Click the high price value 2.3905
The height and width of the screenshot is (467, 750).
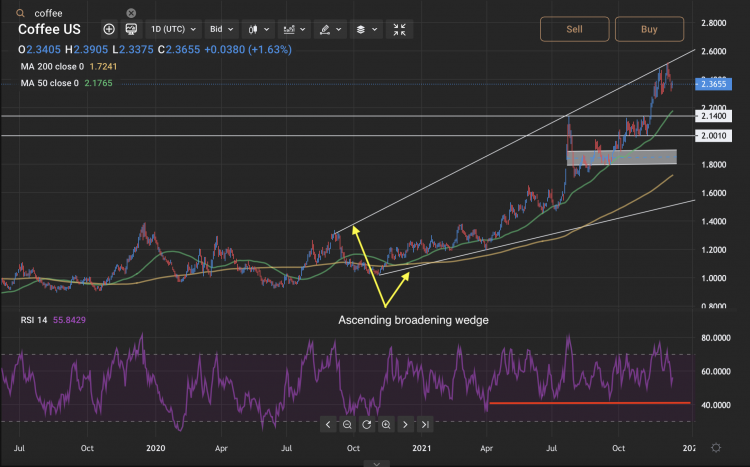[90, 50]
